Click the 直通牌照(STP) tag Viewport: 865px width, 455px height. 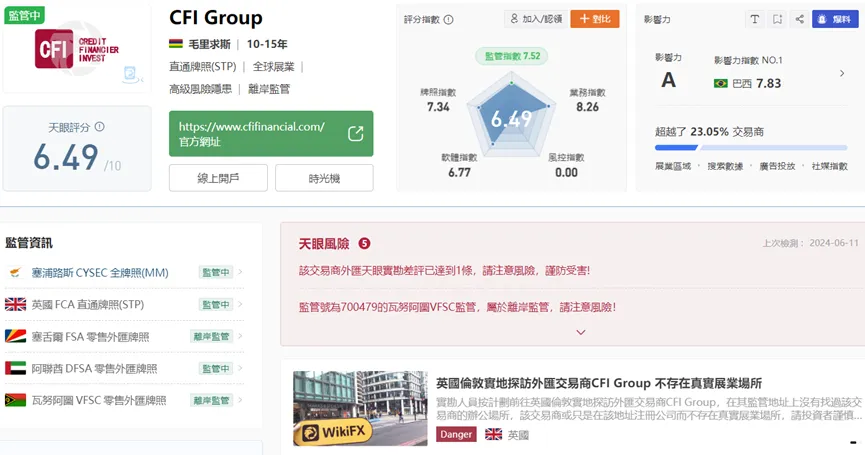(202, 67)
